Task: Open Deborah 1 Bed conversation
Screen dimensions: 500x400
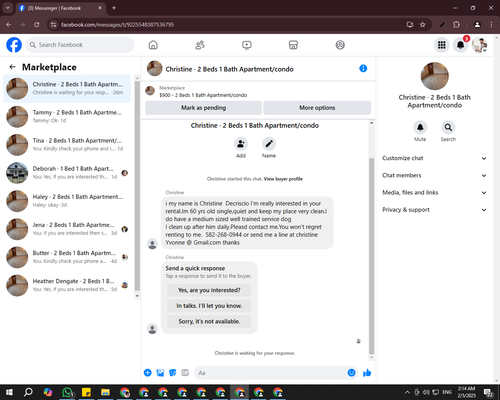Action: [x=67, y=173]
